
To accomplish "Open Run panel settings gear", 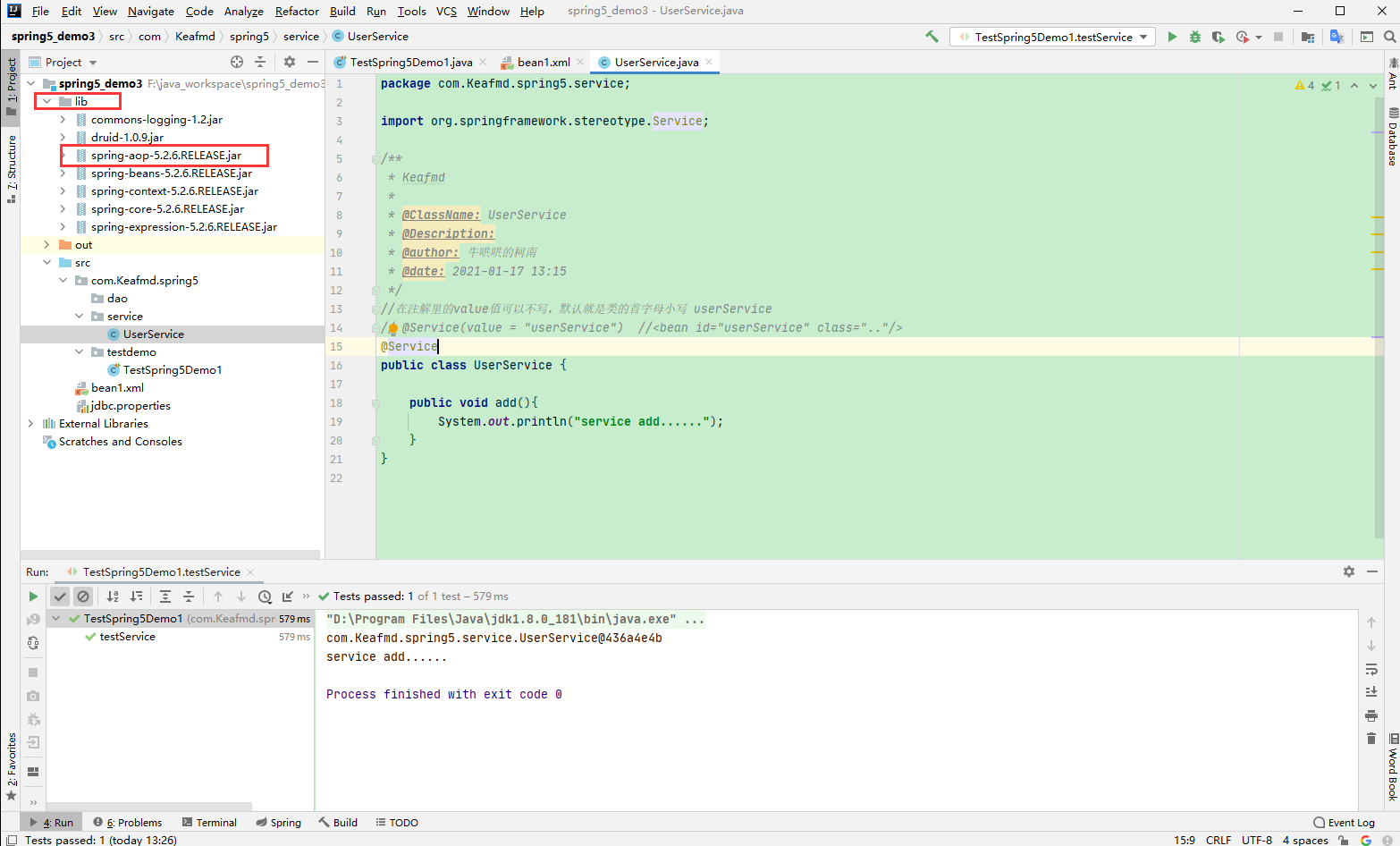I will click(1349, 571).
